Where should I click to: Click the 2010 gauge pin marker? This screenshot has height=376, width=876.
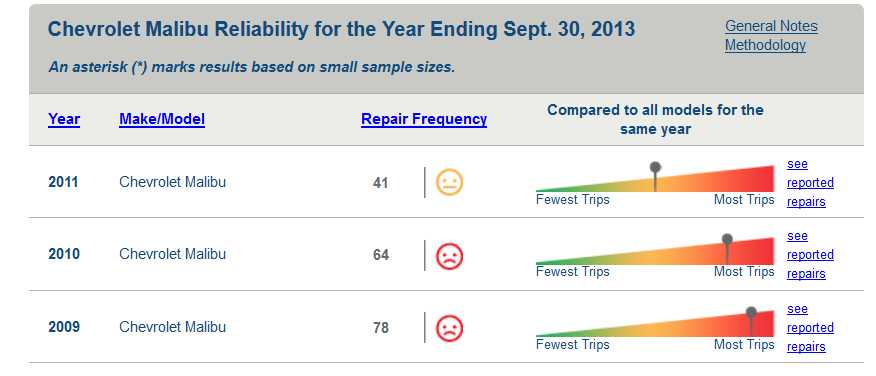tap(727, 249)
